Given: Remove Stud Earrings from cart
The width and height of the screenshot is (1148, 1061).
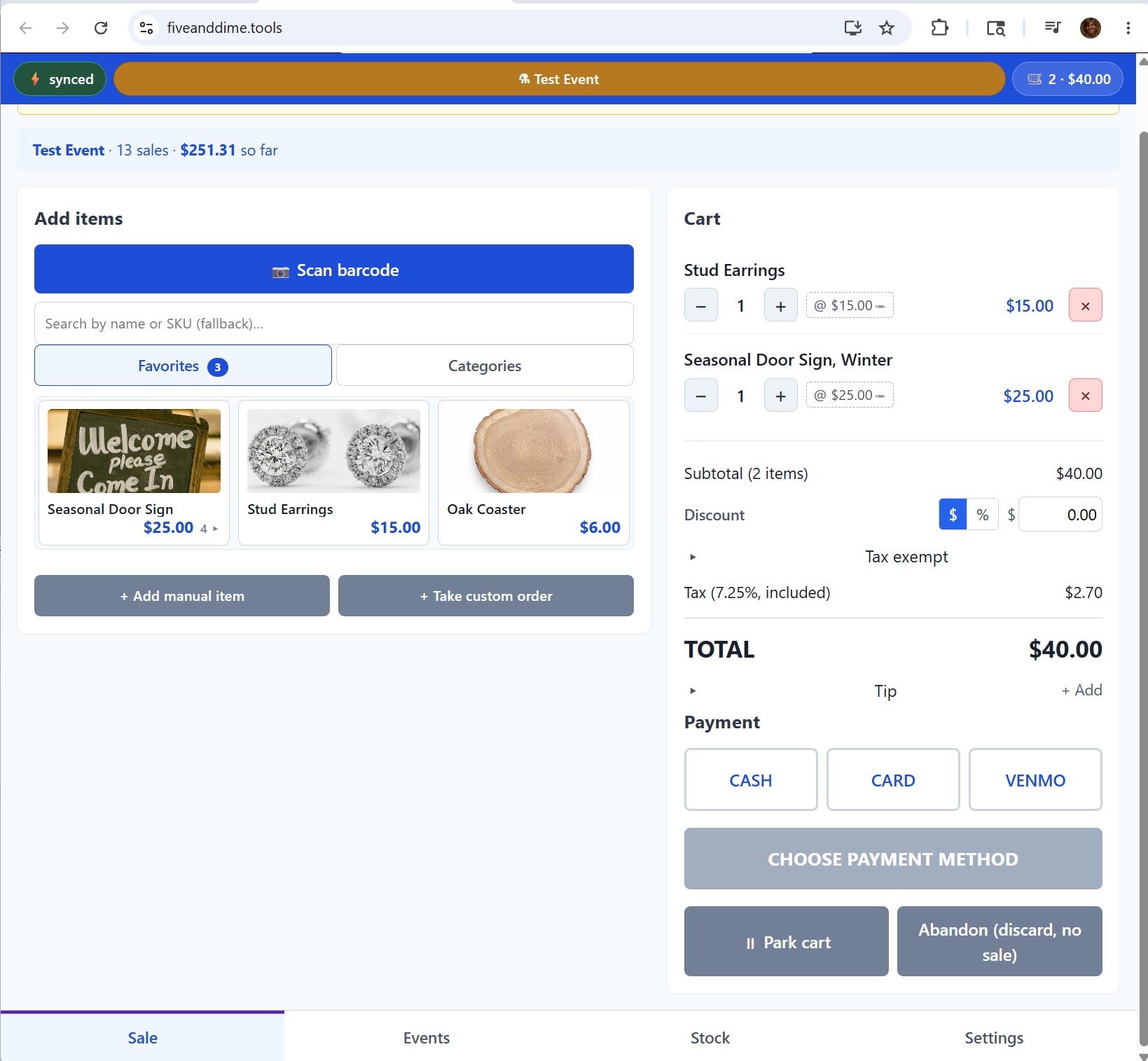Looking at the screenshot, I should tap(1085, 305).
